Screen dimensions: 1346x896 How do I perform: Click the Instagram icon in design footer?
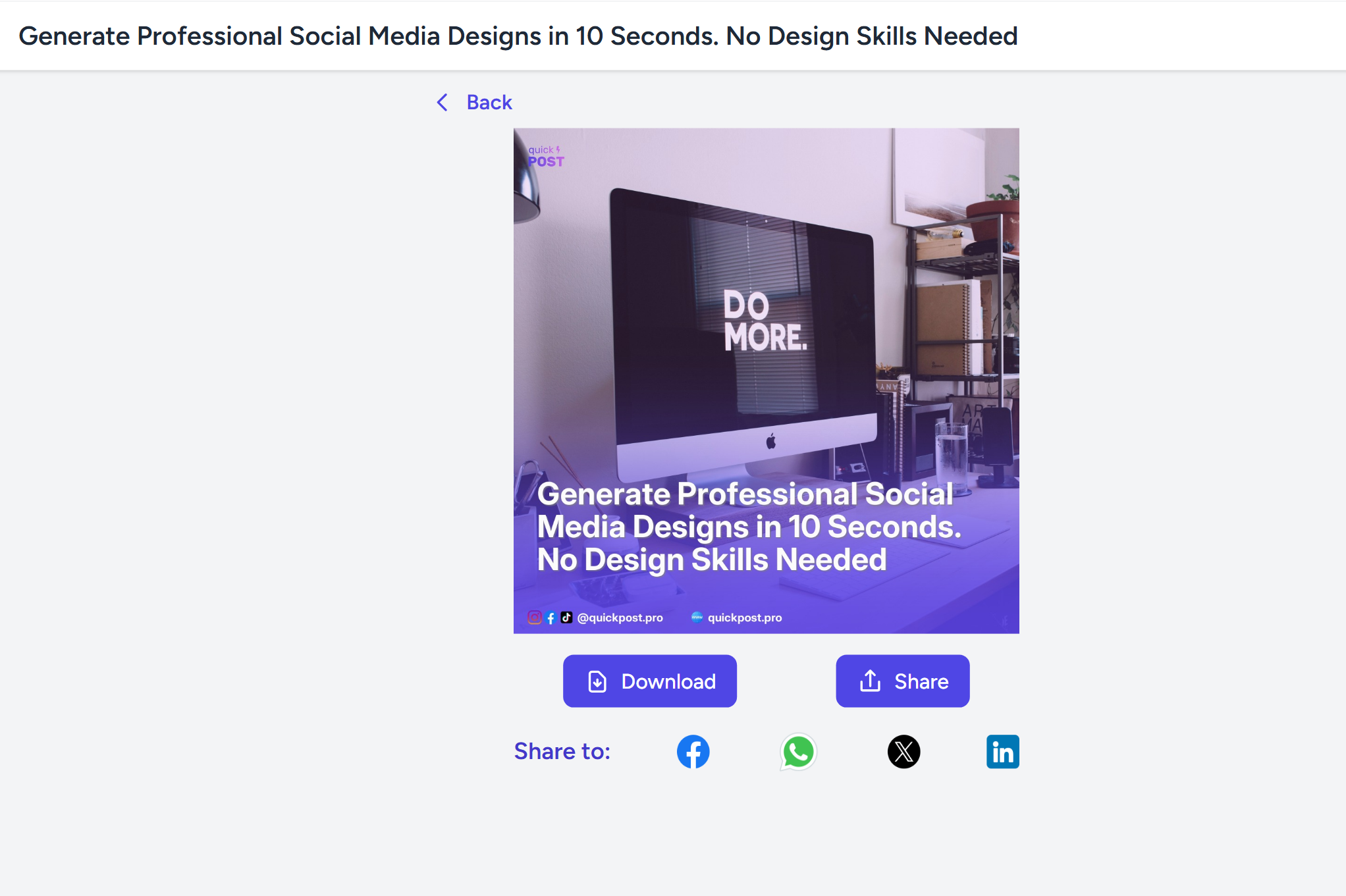click(x=535, y=618)
